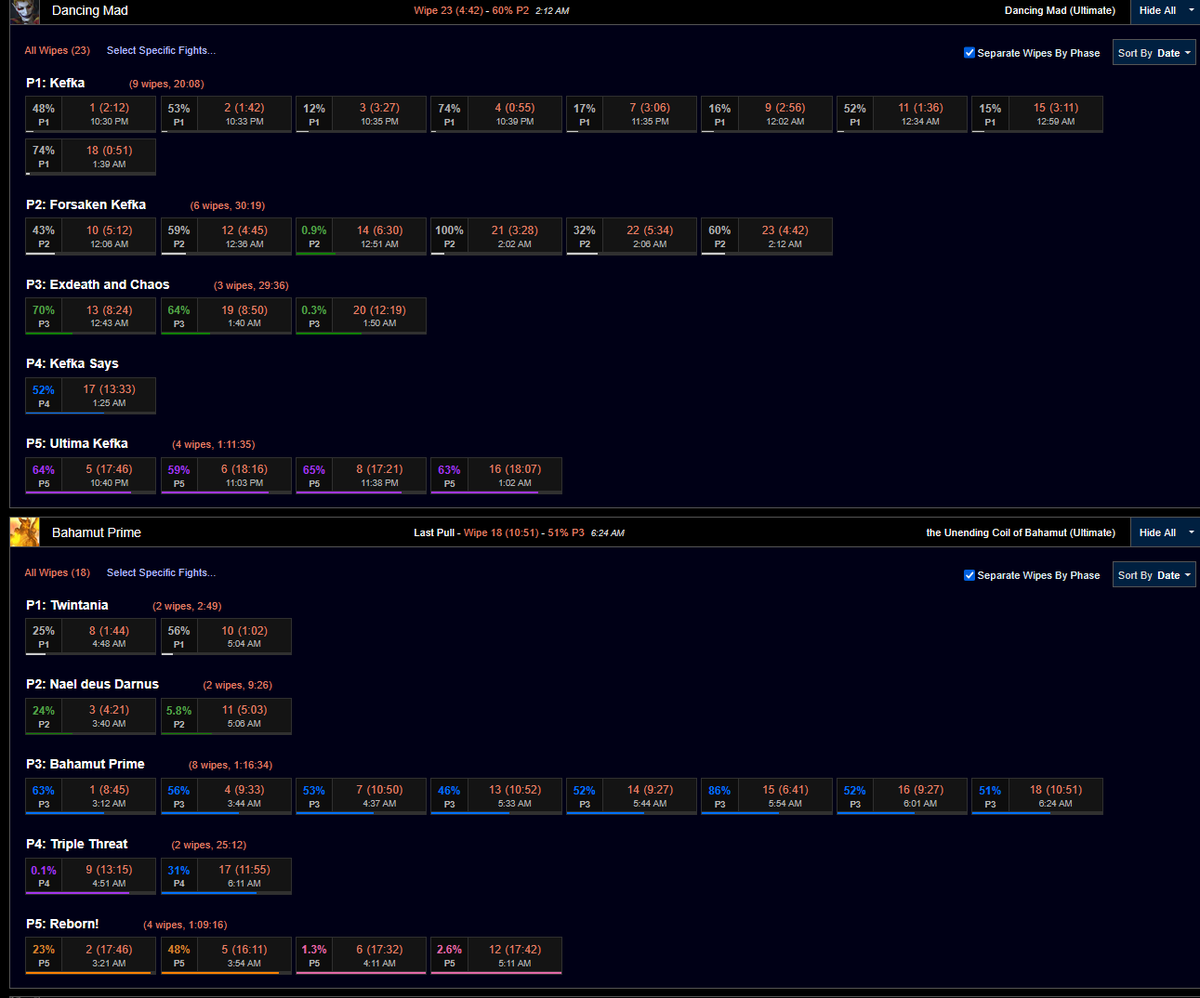Image resolution: width=1200 pixels, height=998 pixels.
Task: Open Forsaken Kefka wipe 12 (4:45)
Action: (227, 237)
